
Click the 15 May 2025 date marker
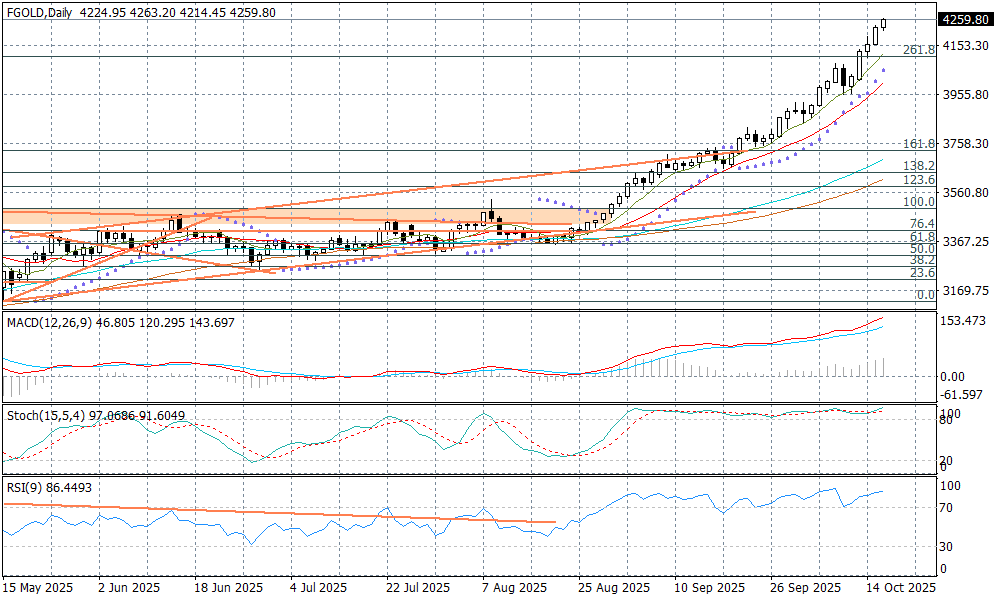(40, 588)
